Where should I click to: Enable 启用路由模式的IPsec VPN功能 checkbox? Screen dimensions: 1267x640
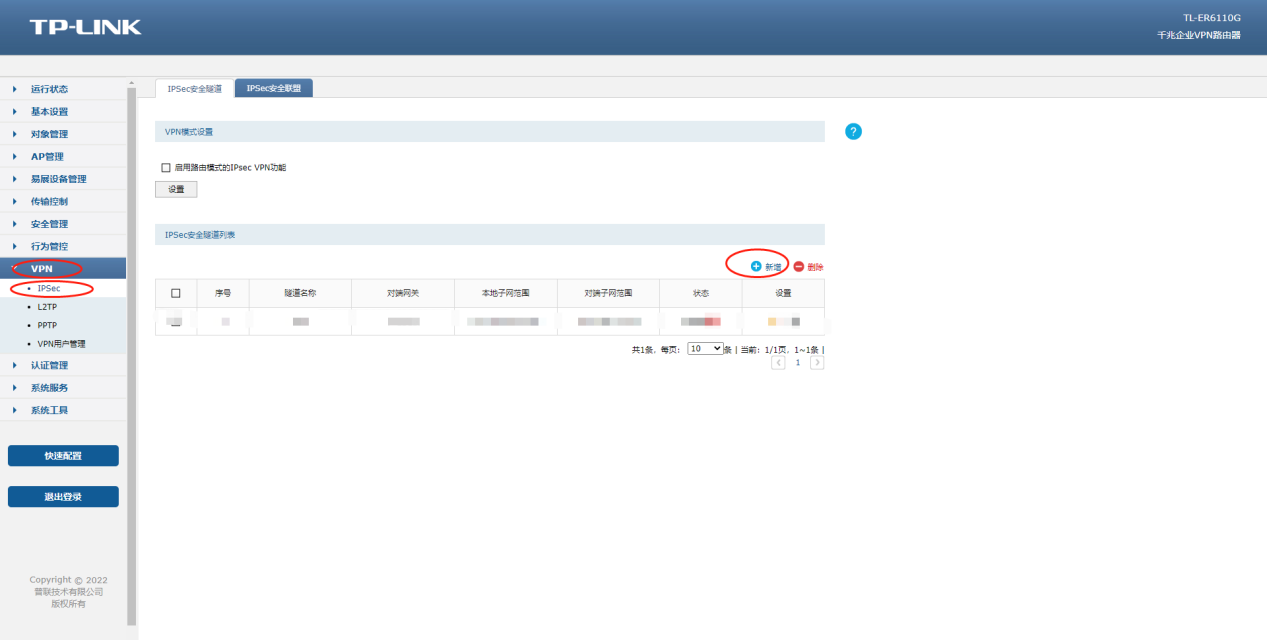(x=166, y=168)
